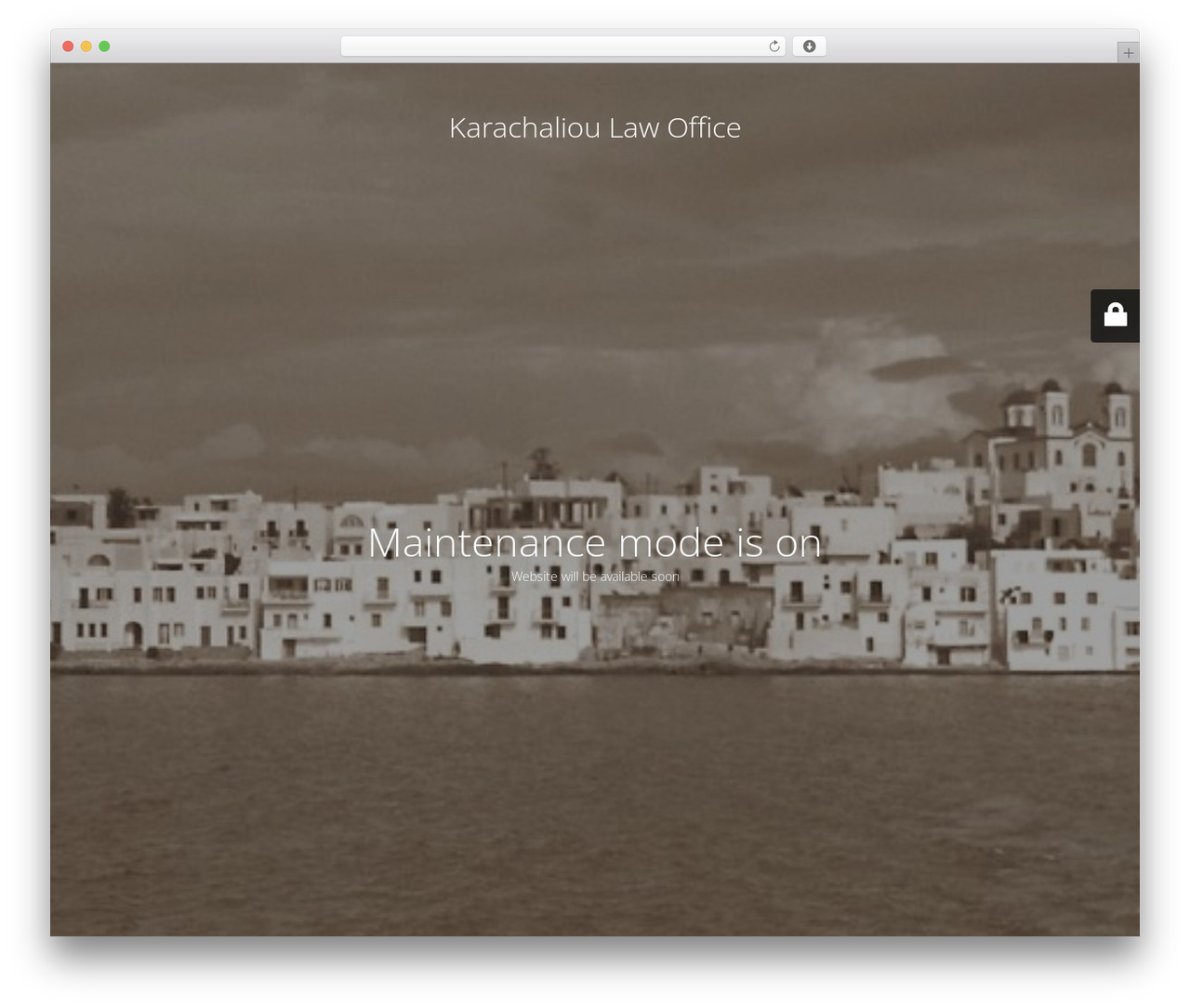Click the lock login icon

1115,316
